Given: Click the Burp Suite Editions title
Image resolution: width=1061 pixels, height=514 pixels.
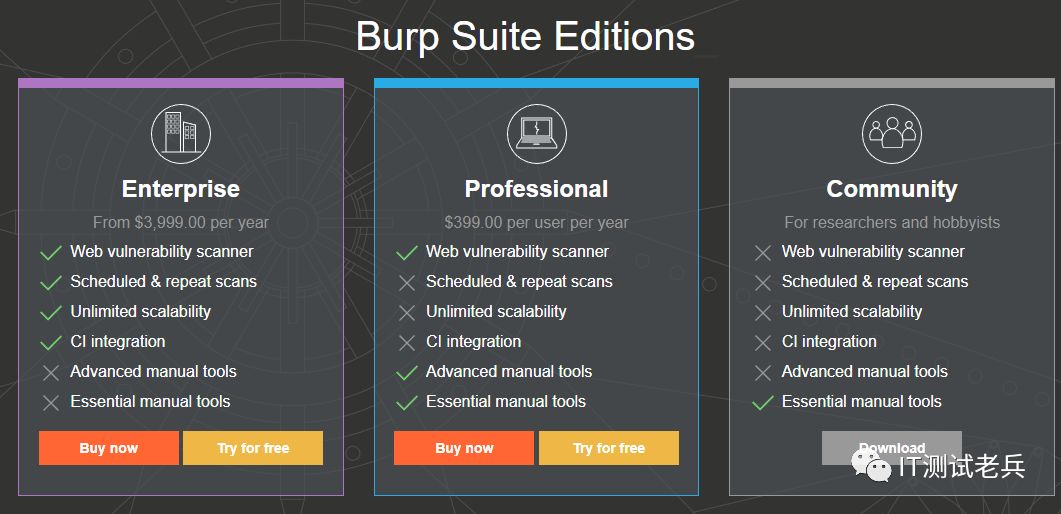Looking at the screenshot, I should coord(525,38).
